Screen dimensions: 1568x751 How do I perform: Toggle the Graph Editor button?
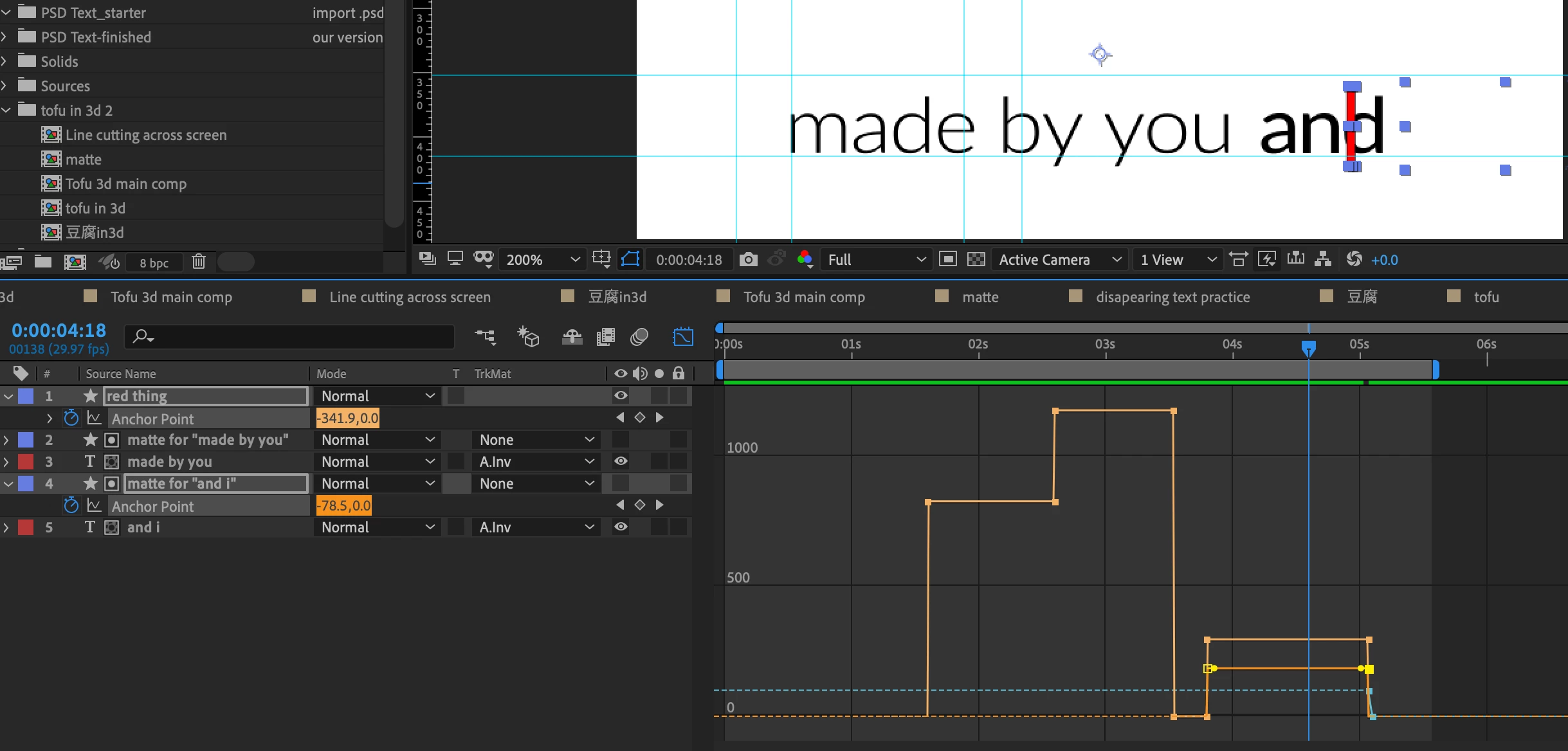(x=682, y=336)
